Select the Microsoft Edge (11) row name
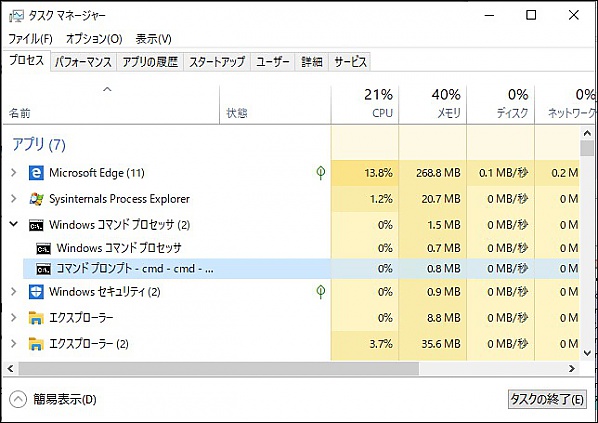The height and width of the screenshot is (423, 598). (x=97, y=173)
